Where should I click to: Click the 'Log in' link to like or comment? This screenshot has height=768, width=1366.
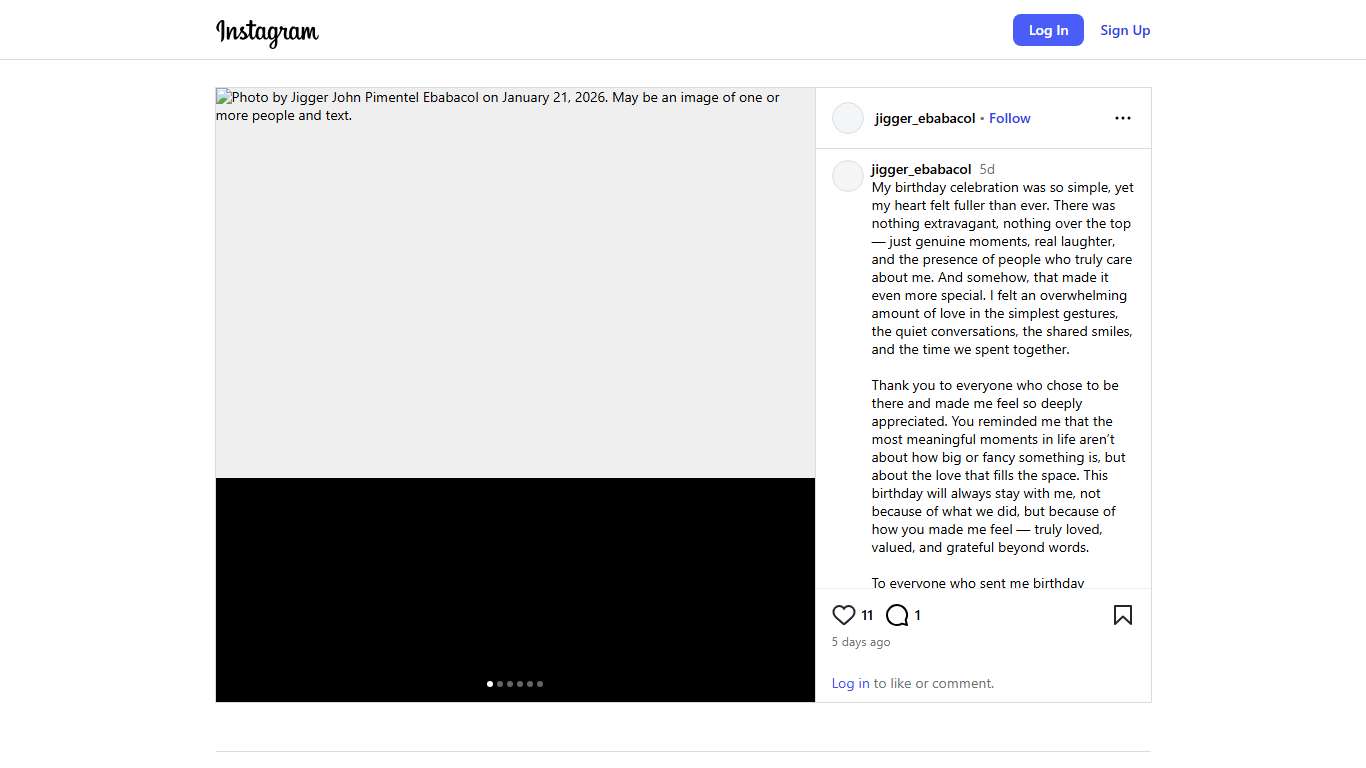[x=850, y=683]
